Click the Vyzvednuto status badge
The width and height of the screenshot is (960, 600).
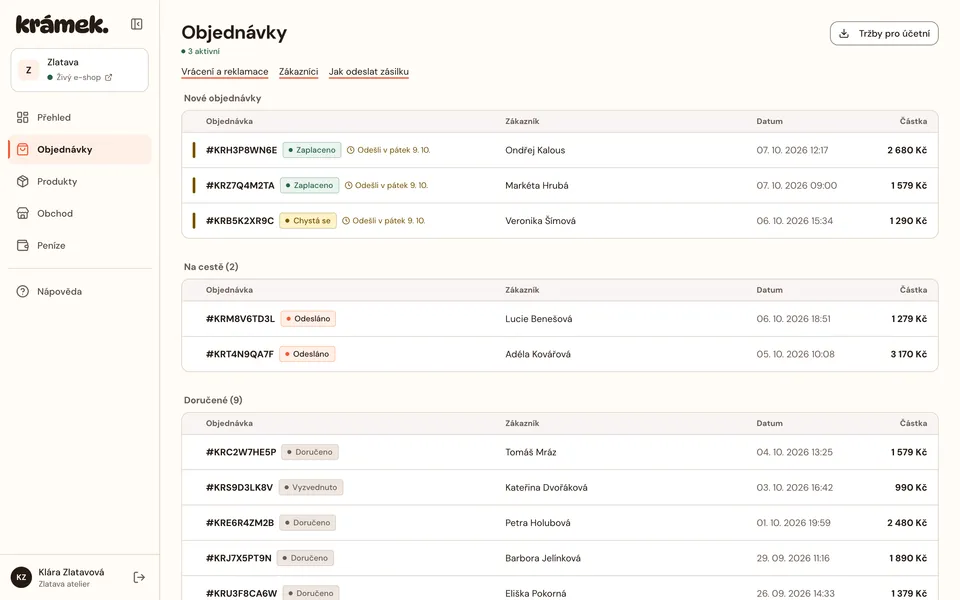(x=311, y=487)
